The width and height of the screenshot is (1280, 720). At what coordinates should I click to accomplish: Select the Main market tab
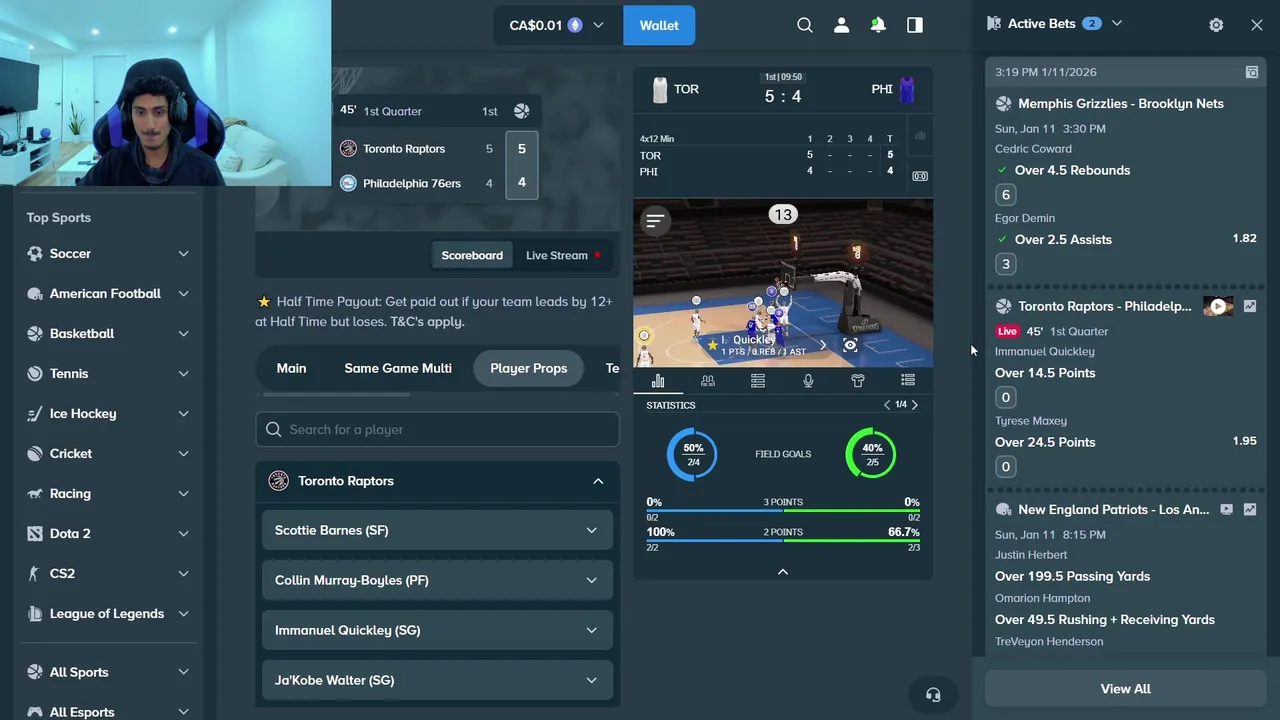pos(291,368)
